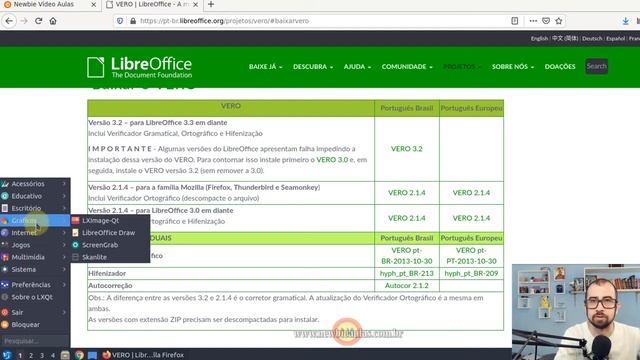Select Sobre o LXQt menu entry
Screen dimensions: 640x360
tap(35, 297)
